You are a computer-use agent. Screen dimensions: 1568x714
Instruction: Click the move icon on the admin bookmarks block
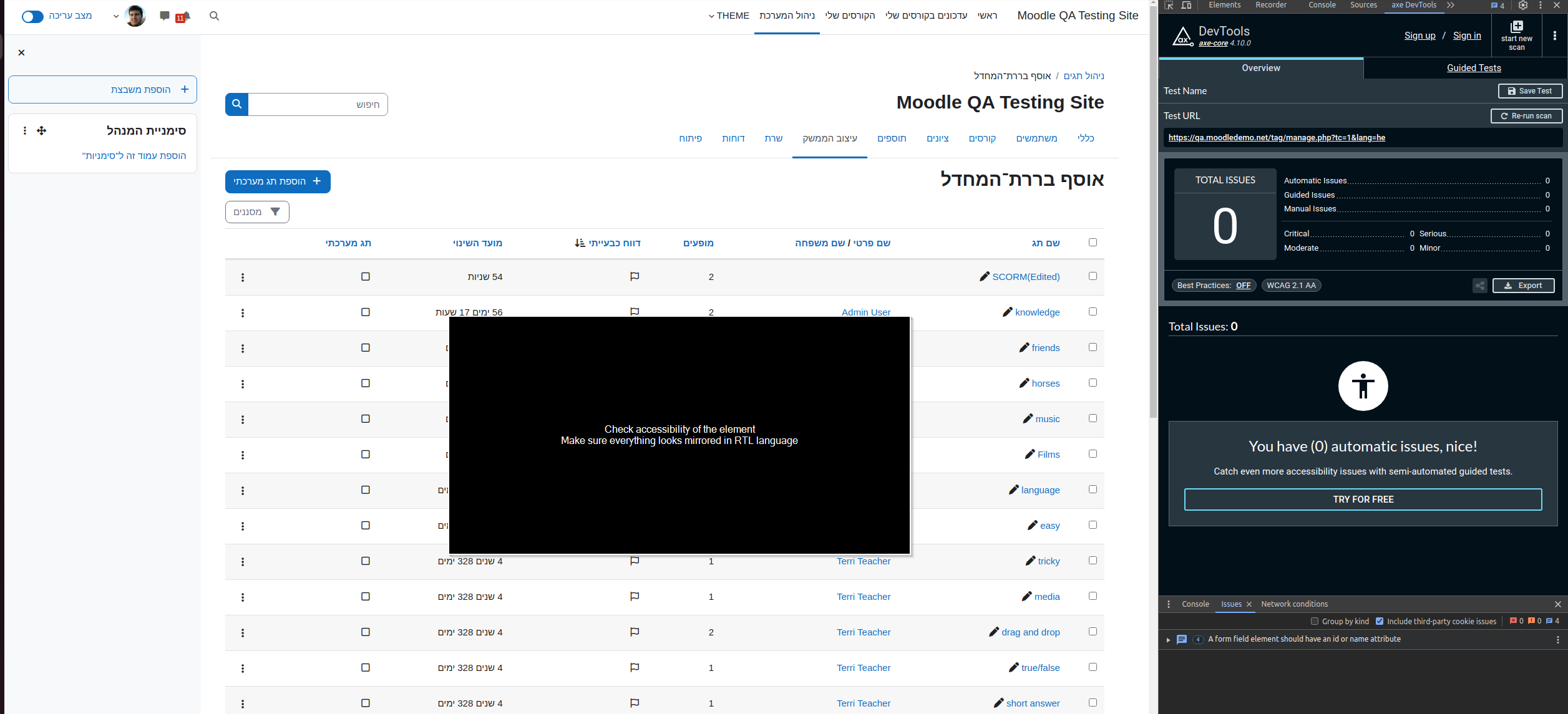coord(42,130)
